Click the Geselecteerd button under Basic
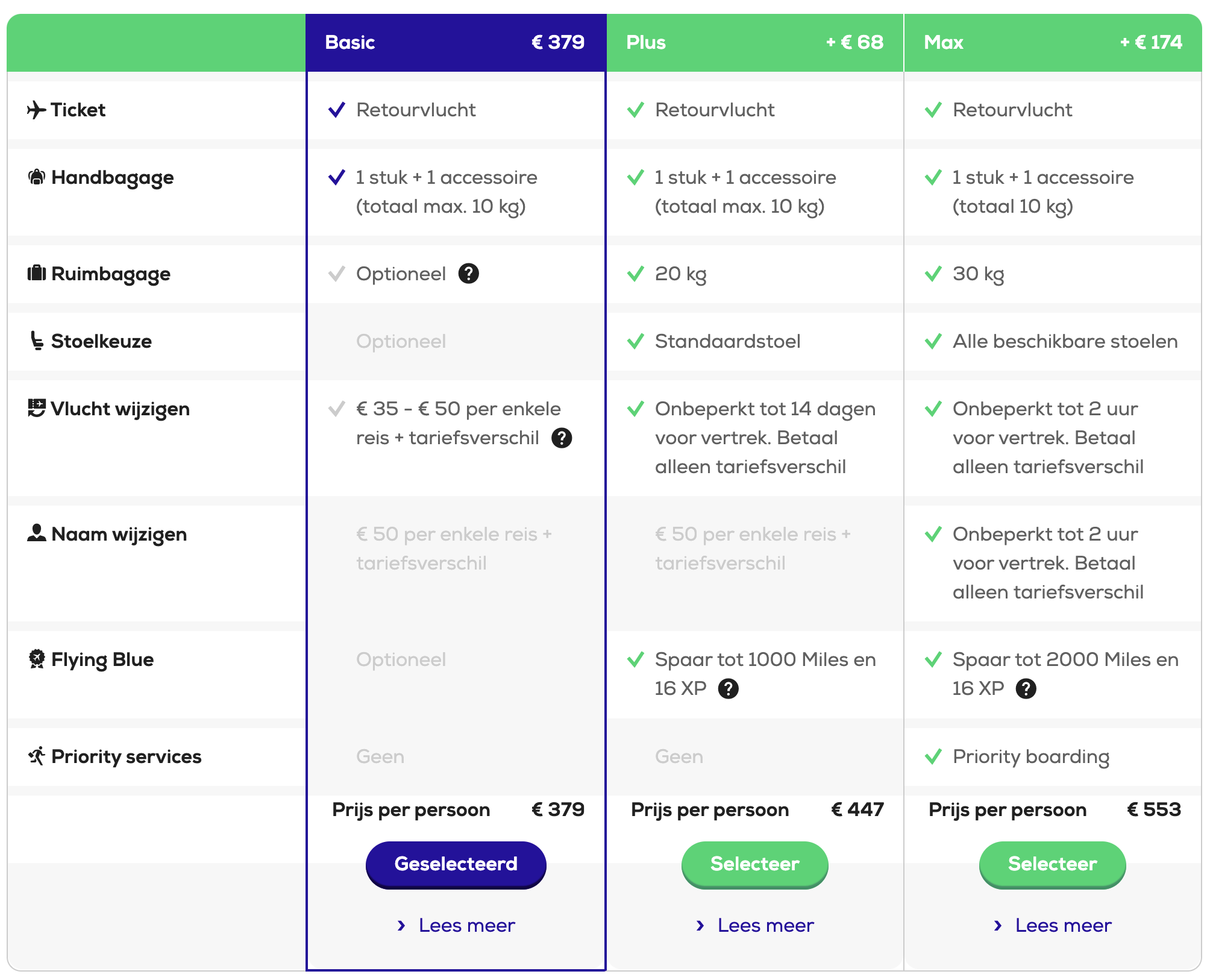 [x=456, y=864]
